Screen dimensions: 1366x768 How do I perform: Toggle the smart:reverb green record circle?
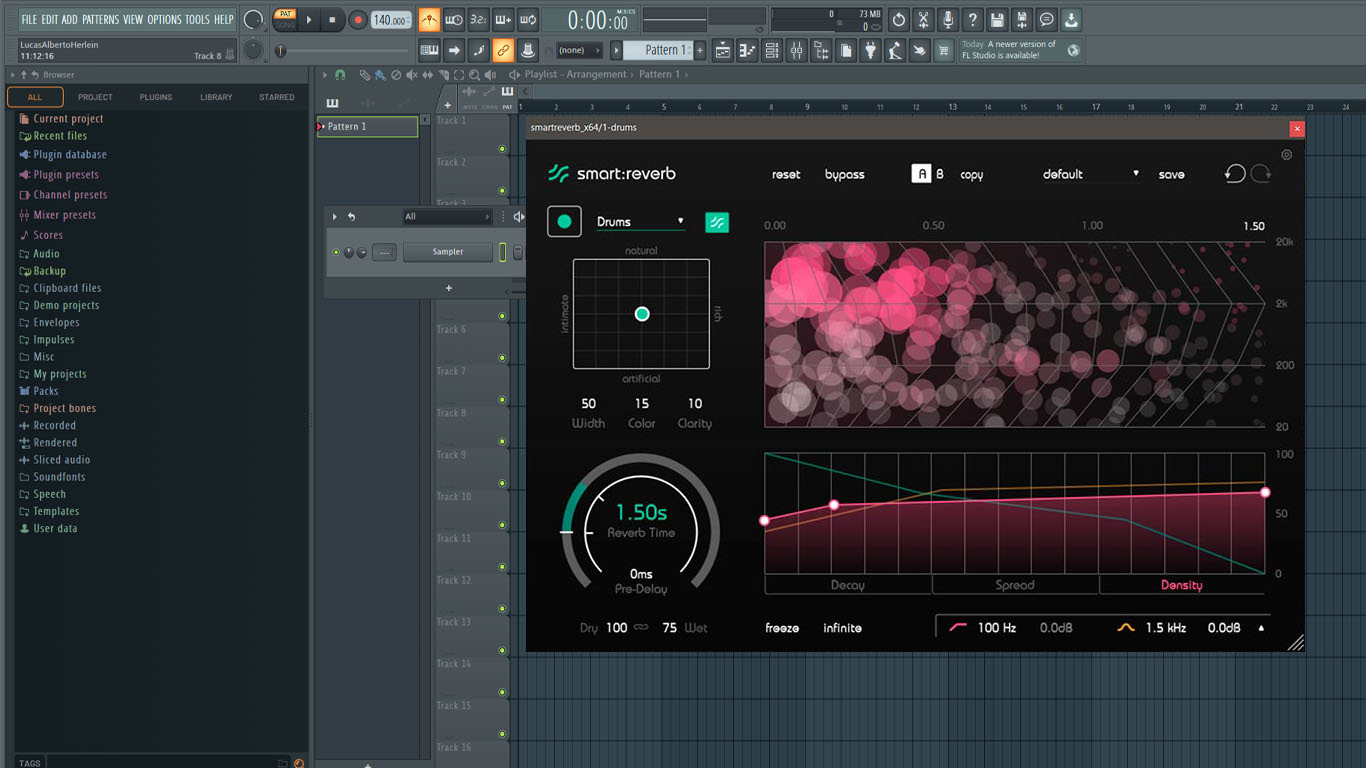click(564, 222)
